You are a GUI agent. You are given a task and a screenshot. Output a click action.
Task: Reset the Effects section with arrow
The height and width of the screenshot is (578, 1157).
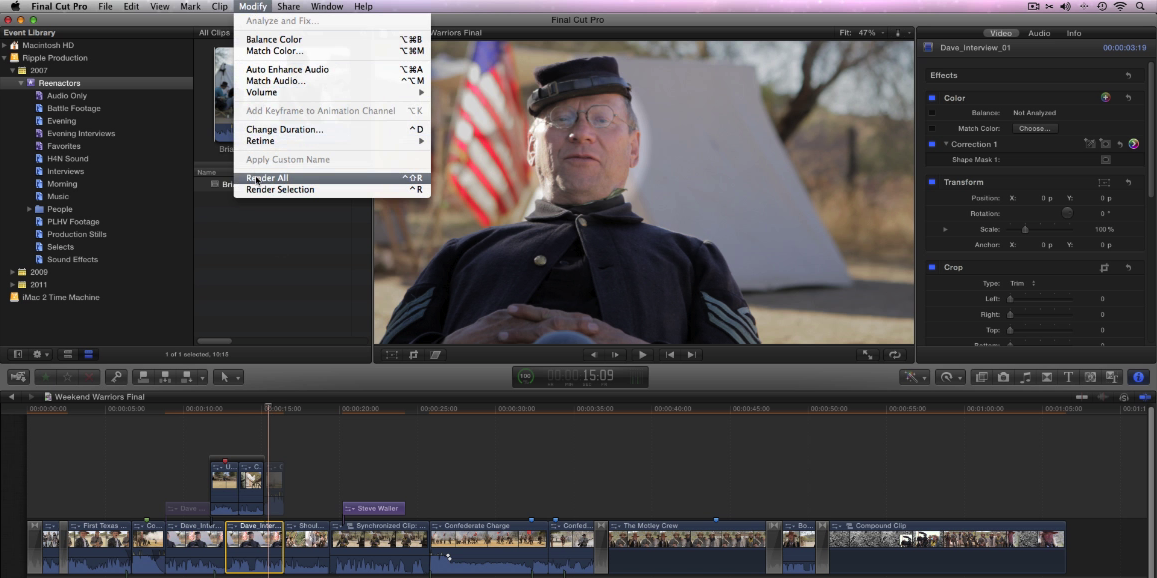coord(1128,75)
